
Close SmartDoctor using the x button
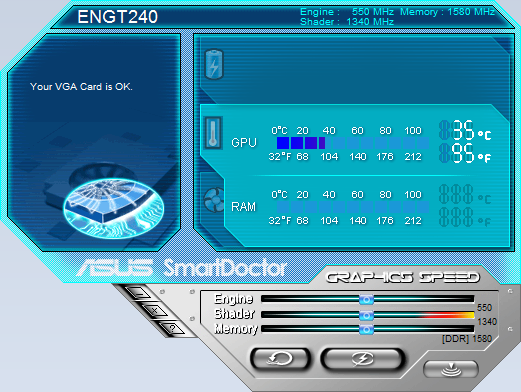(x=155, y=311)
